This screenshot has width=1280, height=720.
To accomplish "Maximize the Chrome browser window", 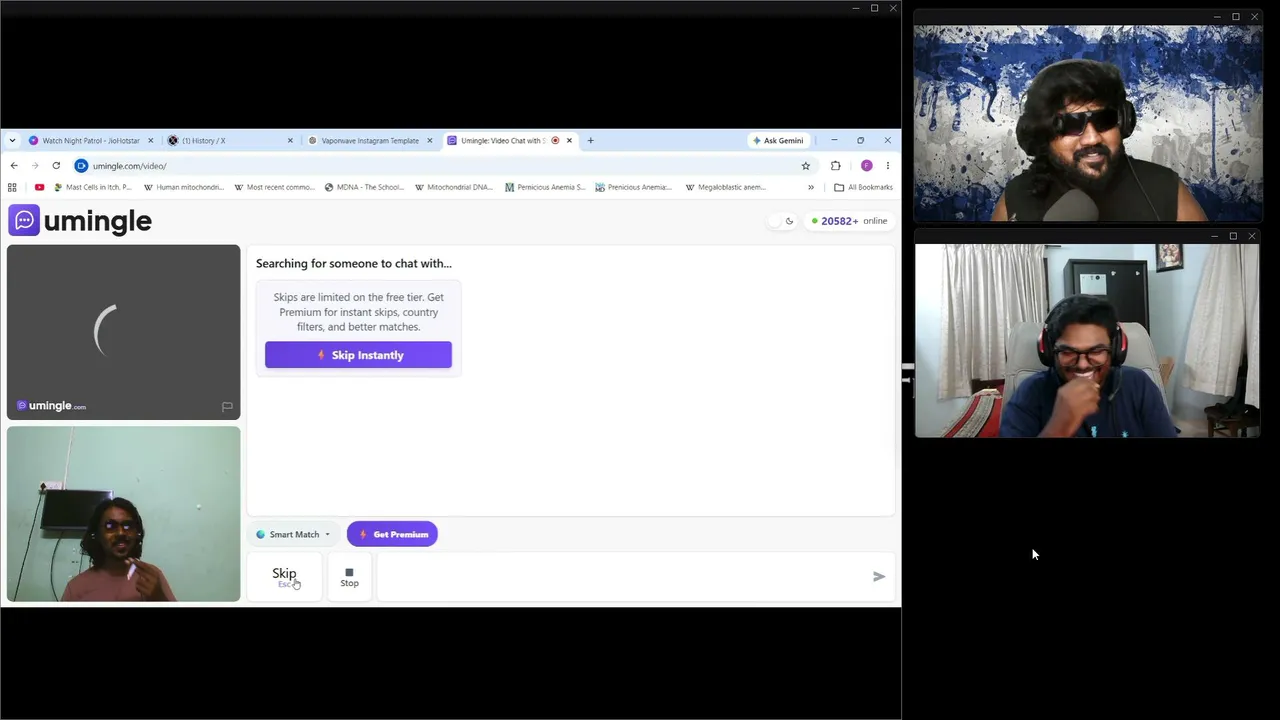I will [860, 141].
